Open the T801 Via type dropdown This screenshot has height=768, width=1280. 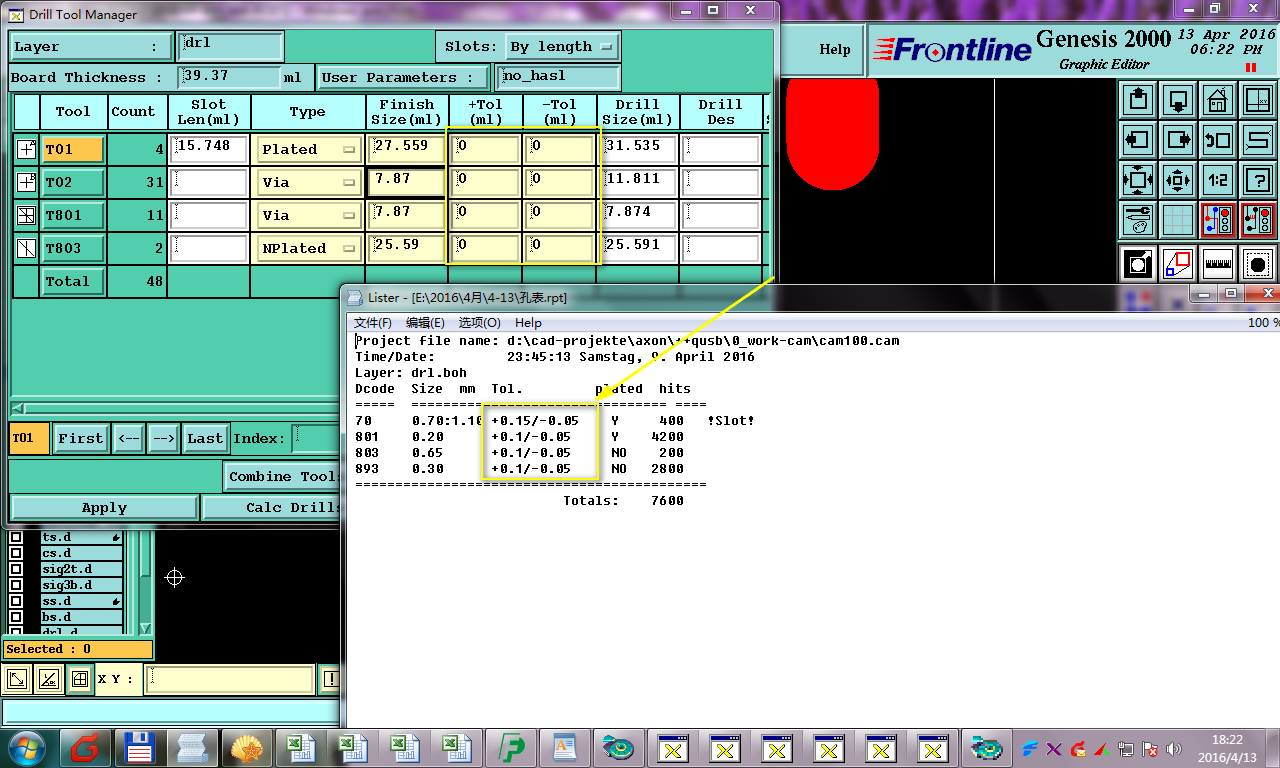click(x=309, y=215)
